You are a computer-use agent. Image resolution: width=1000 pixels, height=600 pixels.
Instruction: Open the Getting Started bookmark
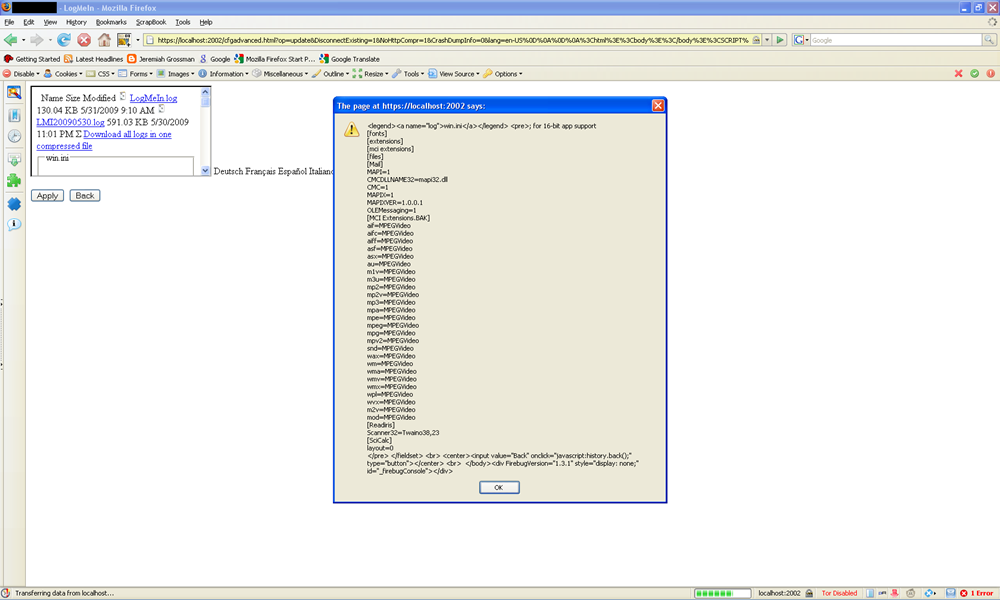tap(32, 59)
